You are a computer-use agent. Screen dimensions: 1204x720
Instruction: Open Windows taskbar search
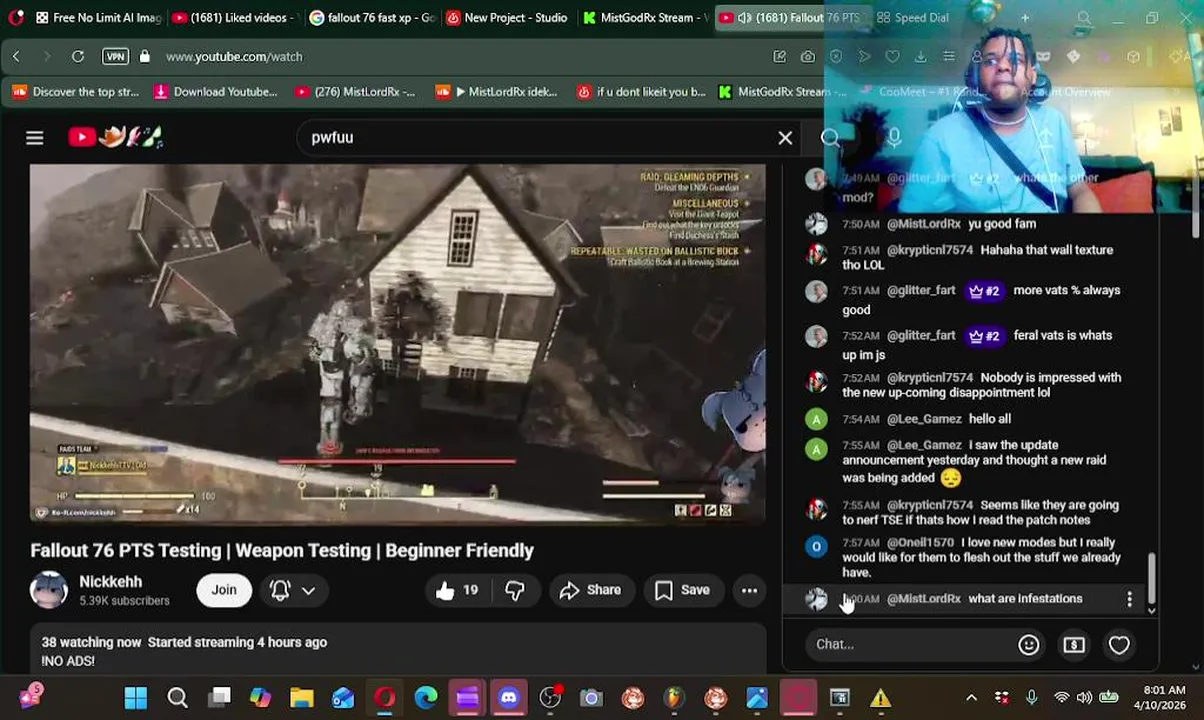[x=177, y=698]
